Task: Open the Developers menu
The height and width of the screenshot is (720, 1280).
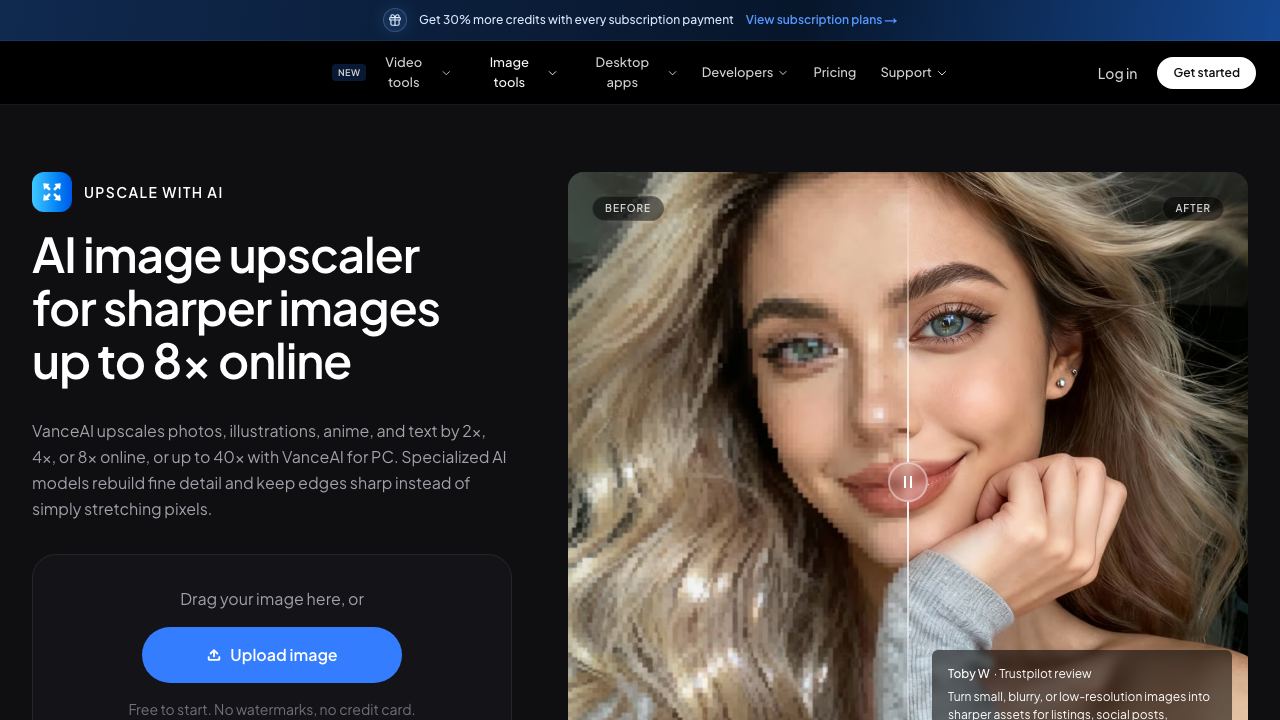Action: (x=737, y=72)
